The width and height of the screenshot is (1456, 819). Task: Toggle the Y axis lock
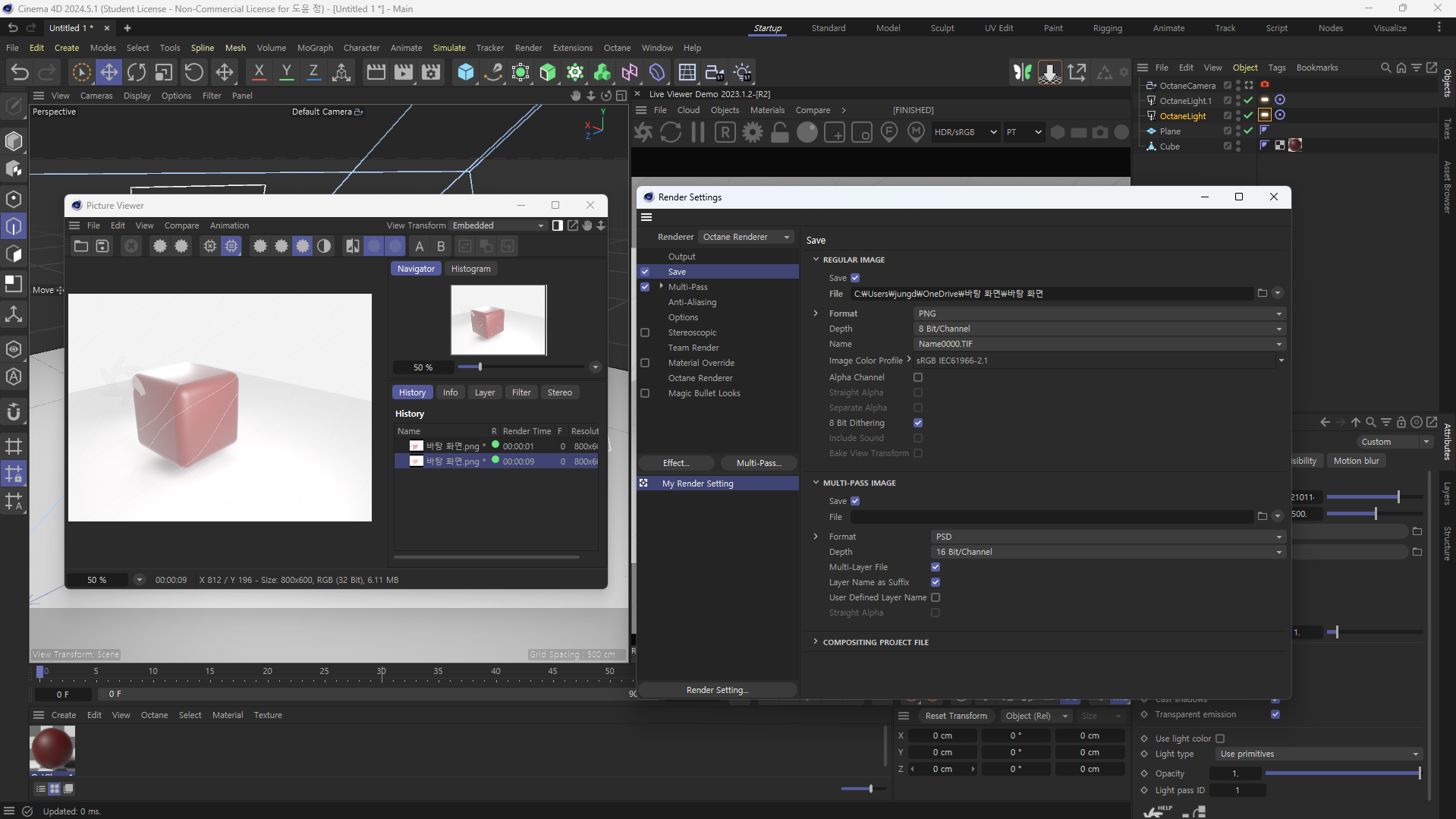(x=286, y=72)
